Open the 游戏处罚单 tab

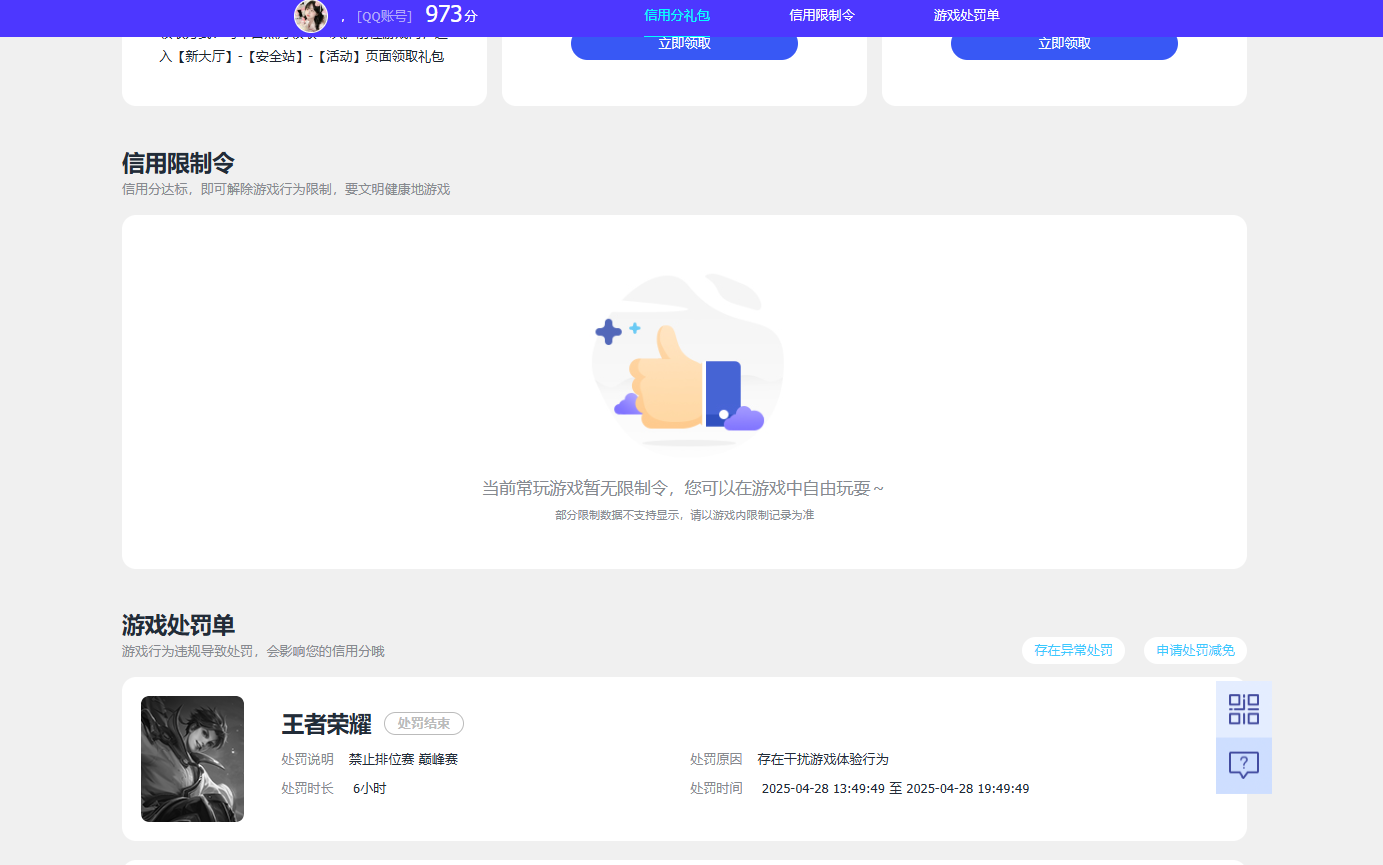[966, 16]
